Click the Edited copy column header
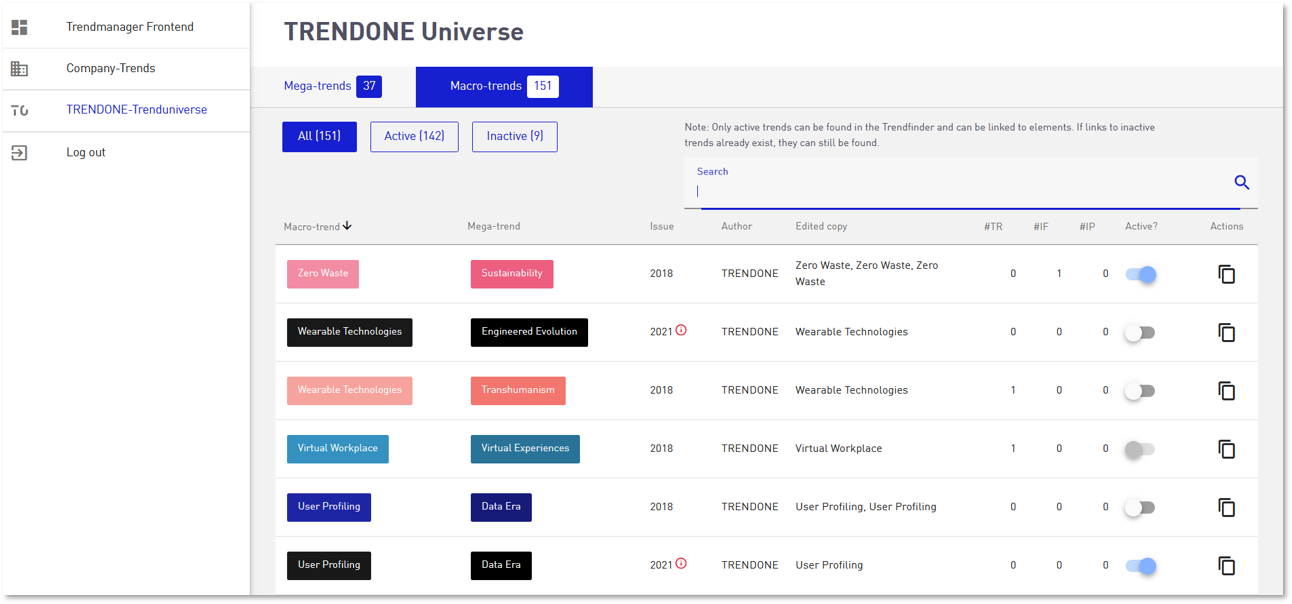 pos(821,227)
